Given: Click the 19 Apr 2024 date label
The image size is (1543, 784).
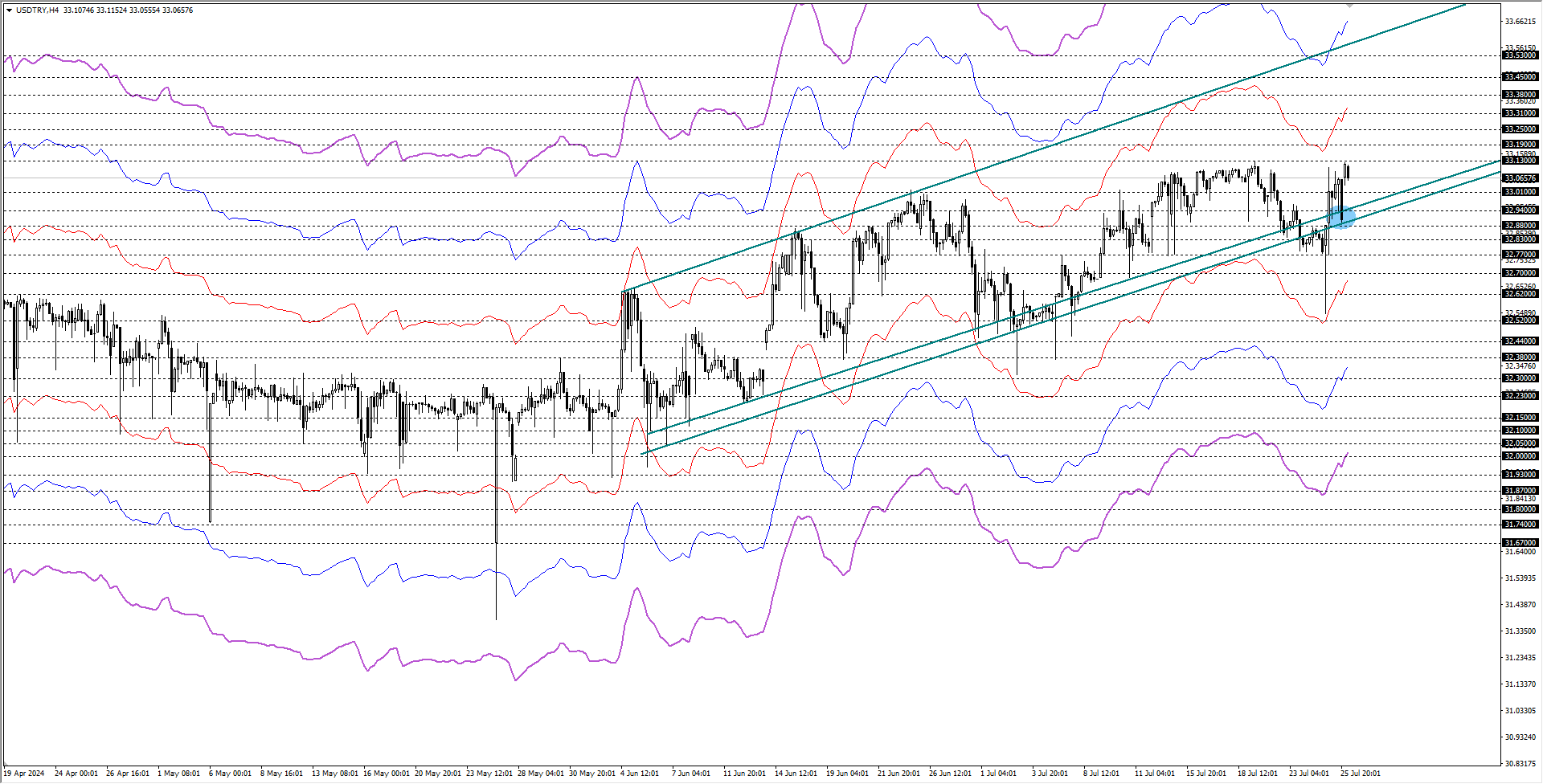Looking at the screenshot, I should pyautogui.click(x=24, y=774).
